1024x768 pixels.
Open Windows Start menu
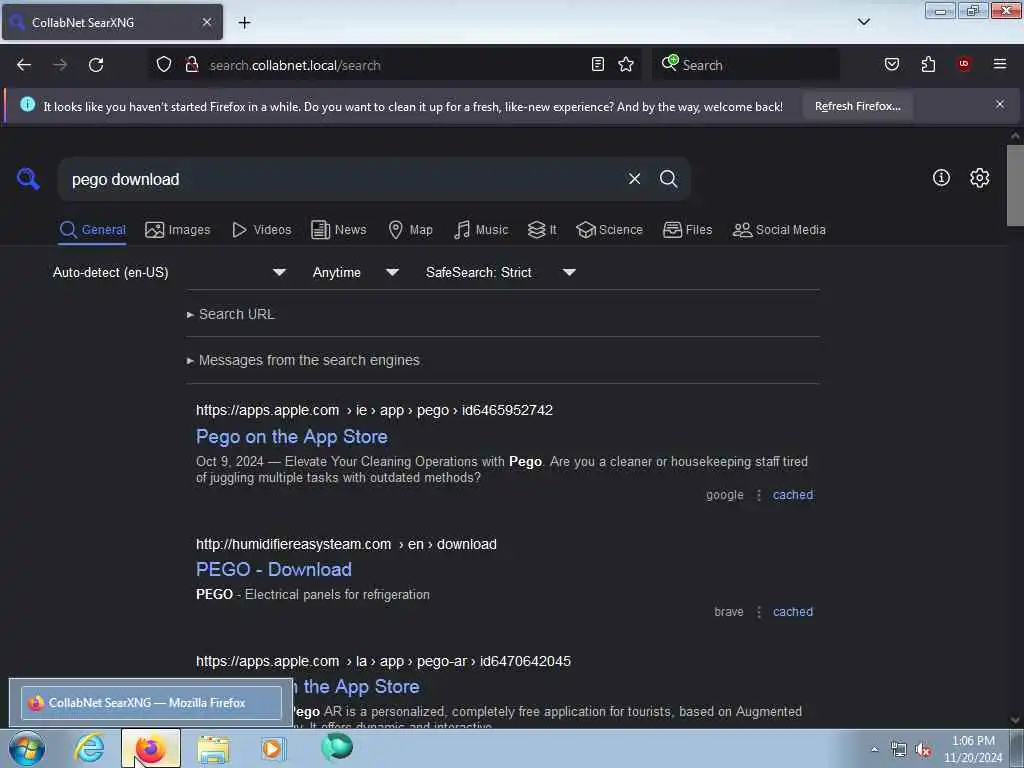click(27, 748)
